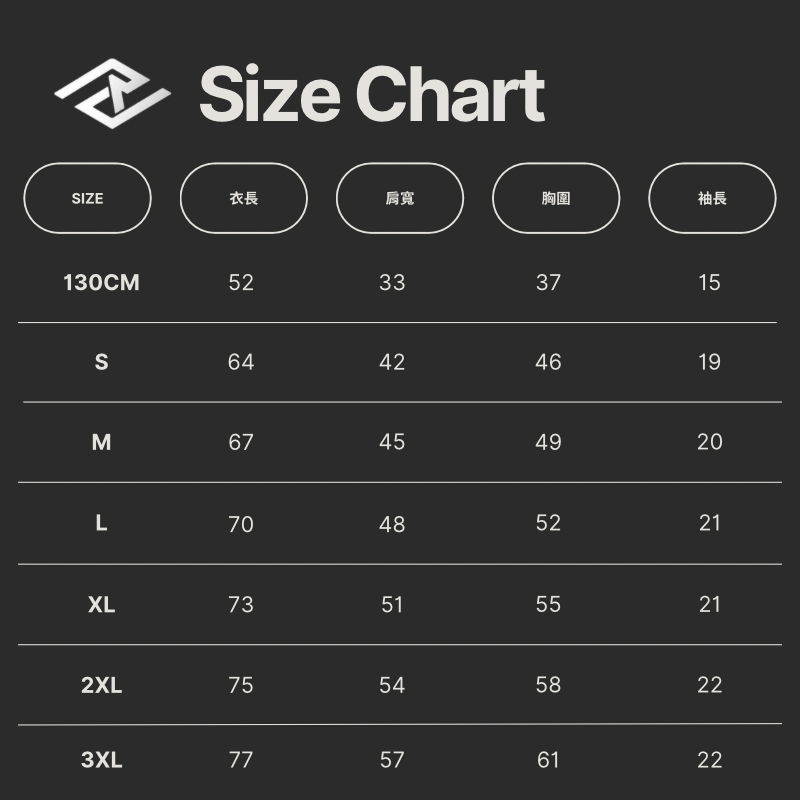
Task: Select the 胸圍 header pill
Action: click(556, 198)
